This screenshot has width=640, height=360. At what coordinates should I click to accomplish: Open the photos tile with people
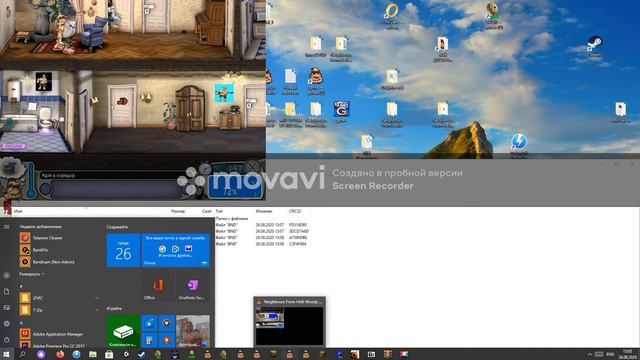pos(193,331)
